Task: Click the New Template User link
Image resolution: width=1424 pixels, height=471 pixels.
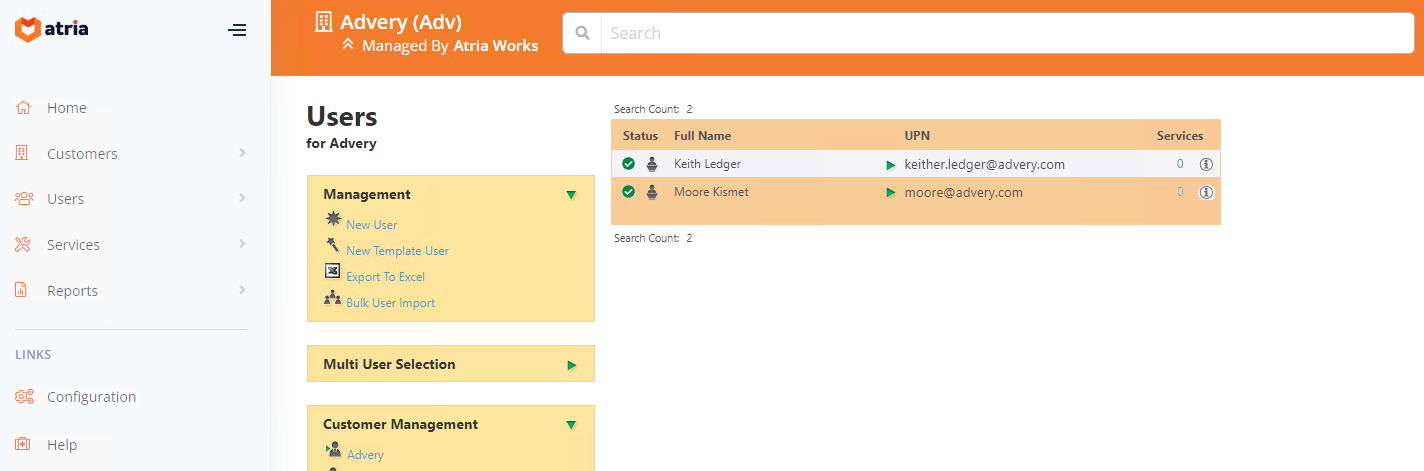Action: pos(397,251)
